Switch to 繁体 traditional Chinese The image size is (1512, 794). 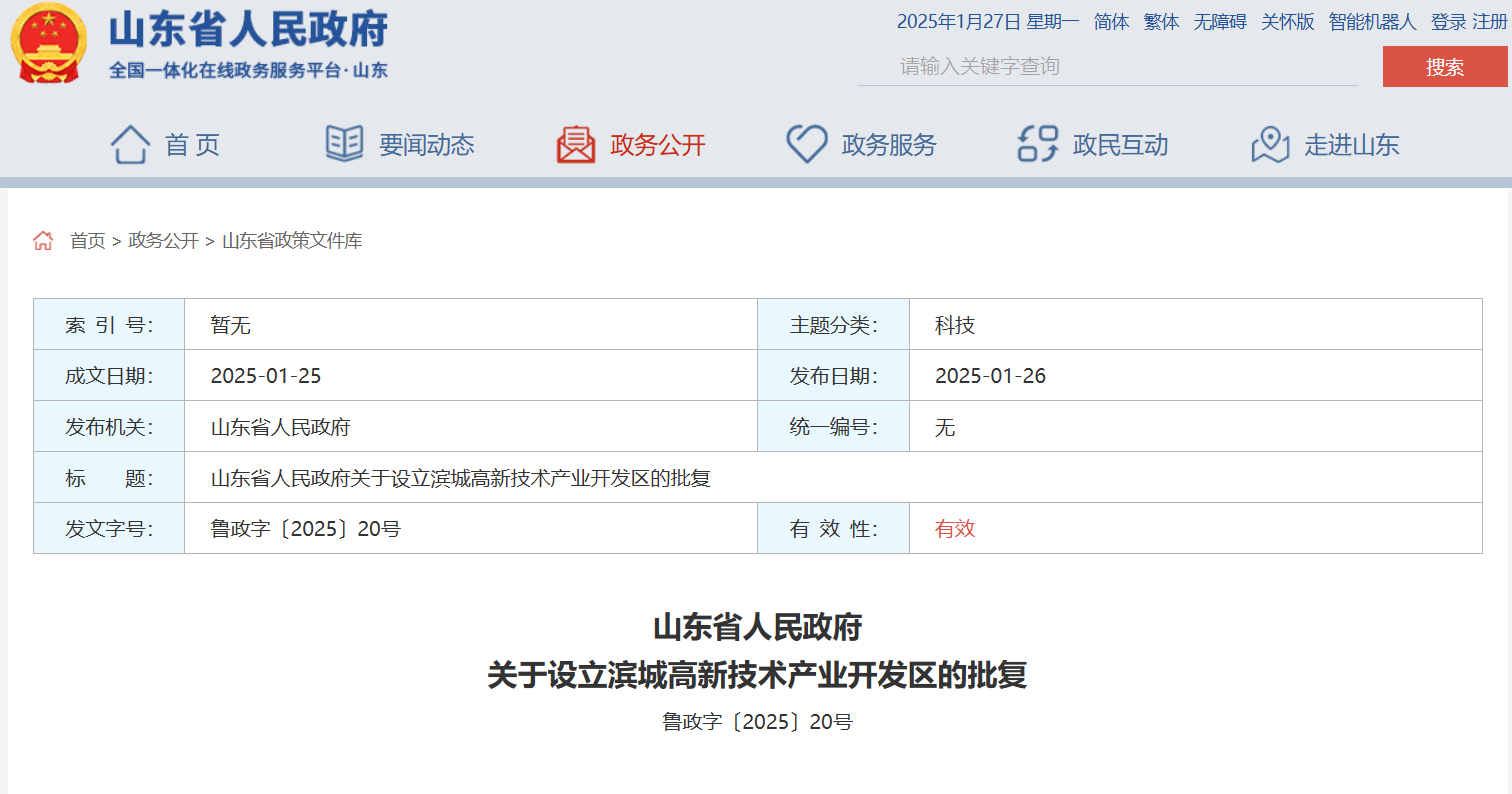coord(1162,21)
